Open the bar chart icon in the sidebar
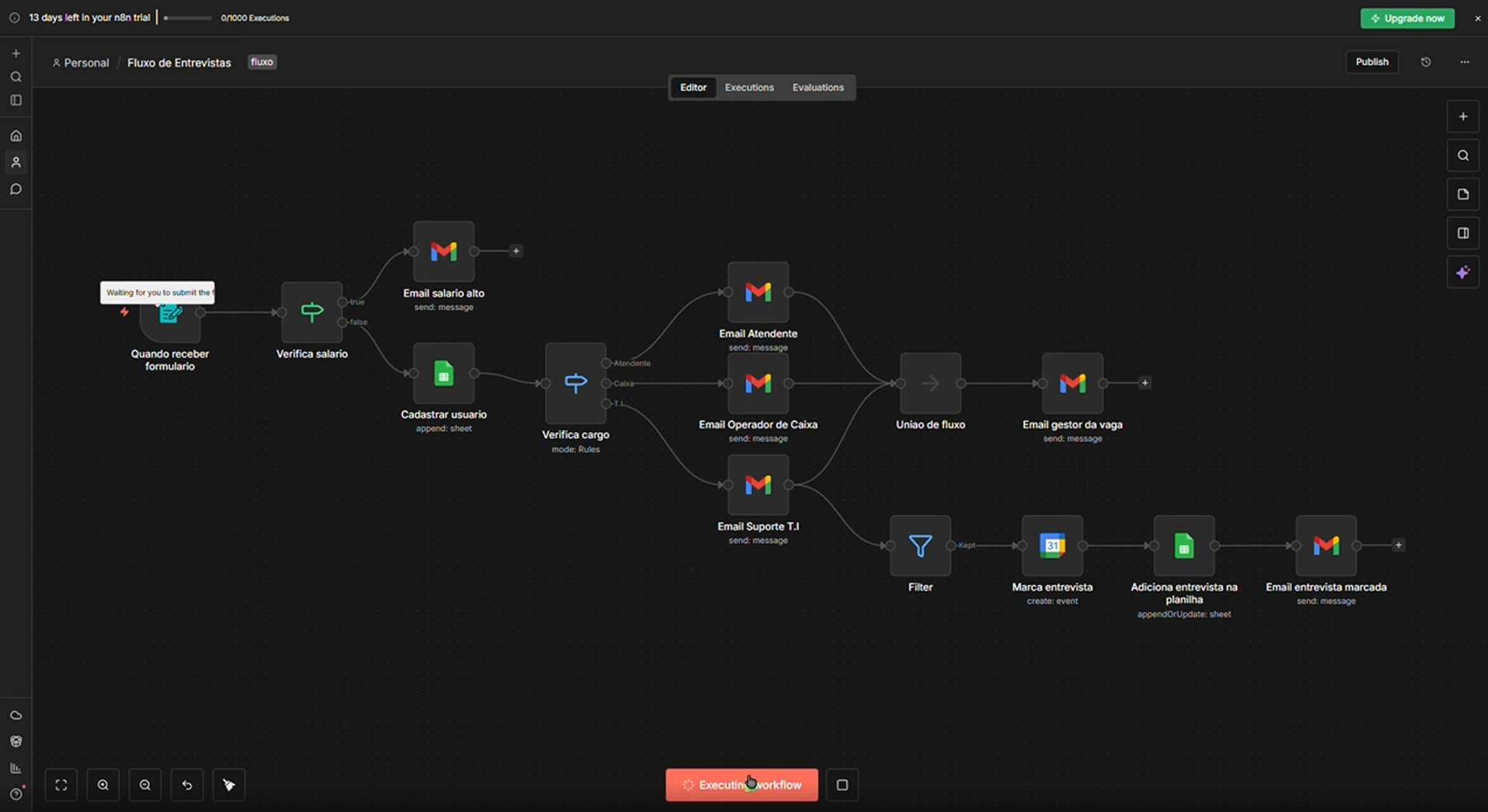 point(16,768)
